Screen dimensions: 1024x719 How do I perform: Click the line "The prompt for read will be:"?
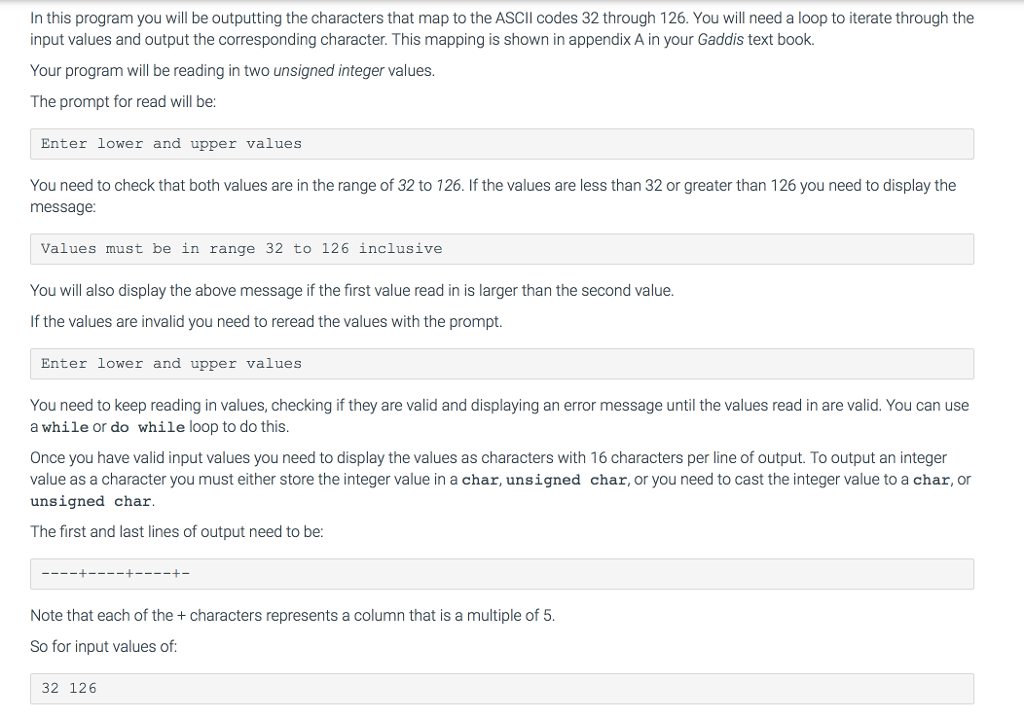pos(123,102)
